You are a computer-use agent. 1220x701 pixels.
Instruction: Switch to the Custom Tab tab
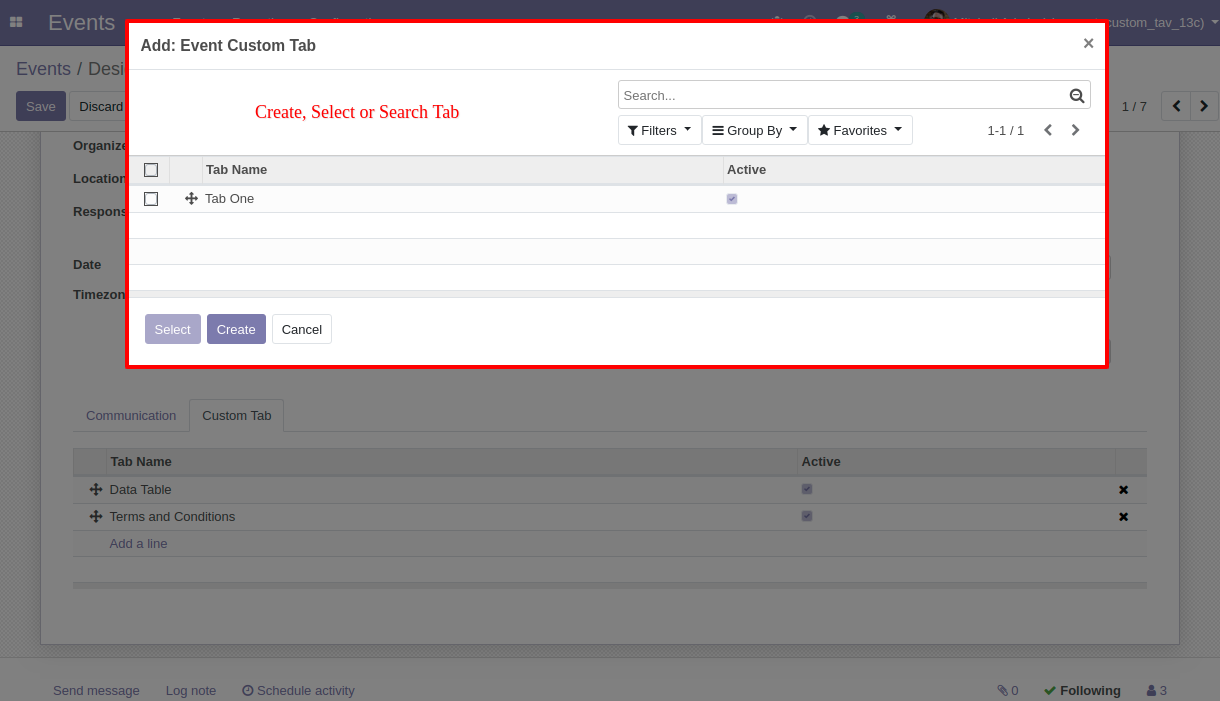click(x=237, y=416)
